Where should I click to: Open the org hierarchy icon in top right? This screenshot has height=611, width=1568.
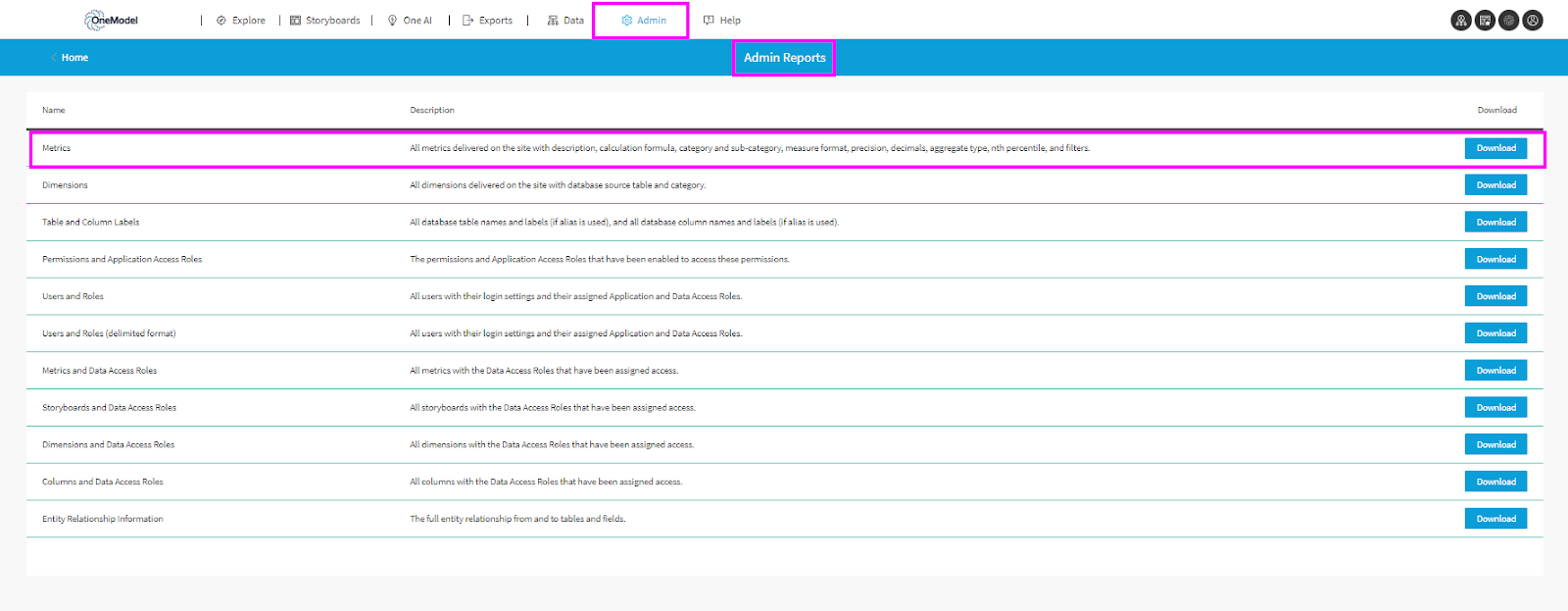(x=1460, y=21)
